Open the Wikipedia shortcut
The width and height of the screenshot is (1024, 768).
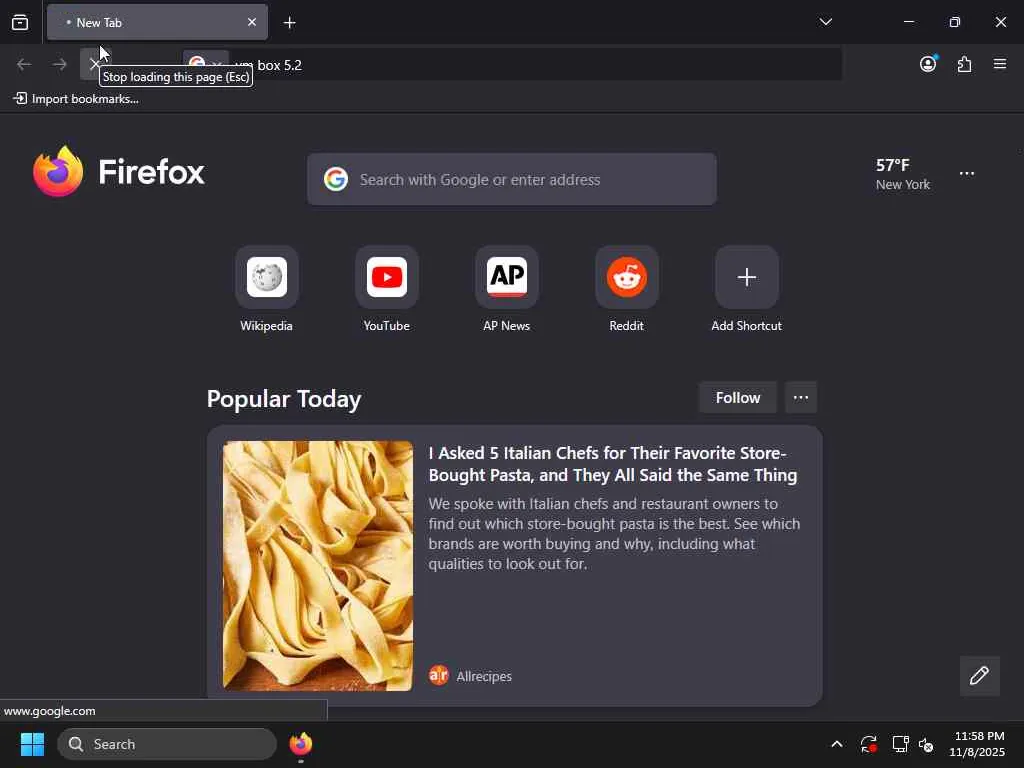[x=266, y=277]
